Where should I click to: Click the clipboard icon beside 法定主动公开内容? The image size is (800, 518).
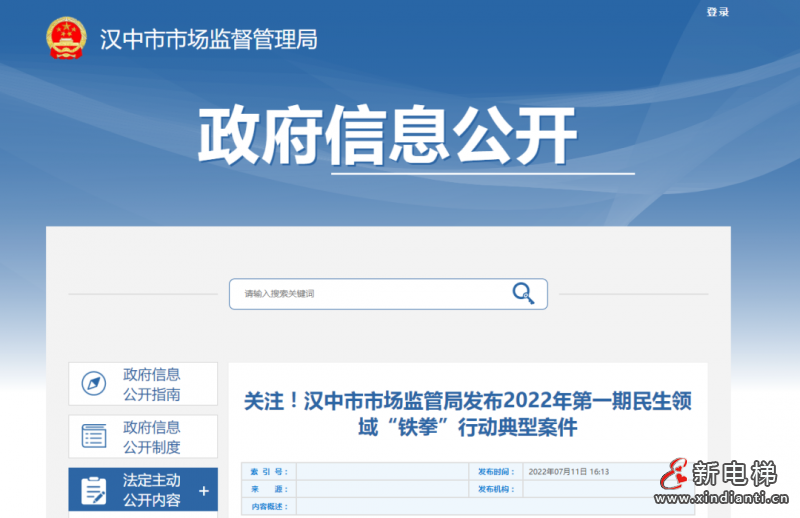coord(94,490)
